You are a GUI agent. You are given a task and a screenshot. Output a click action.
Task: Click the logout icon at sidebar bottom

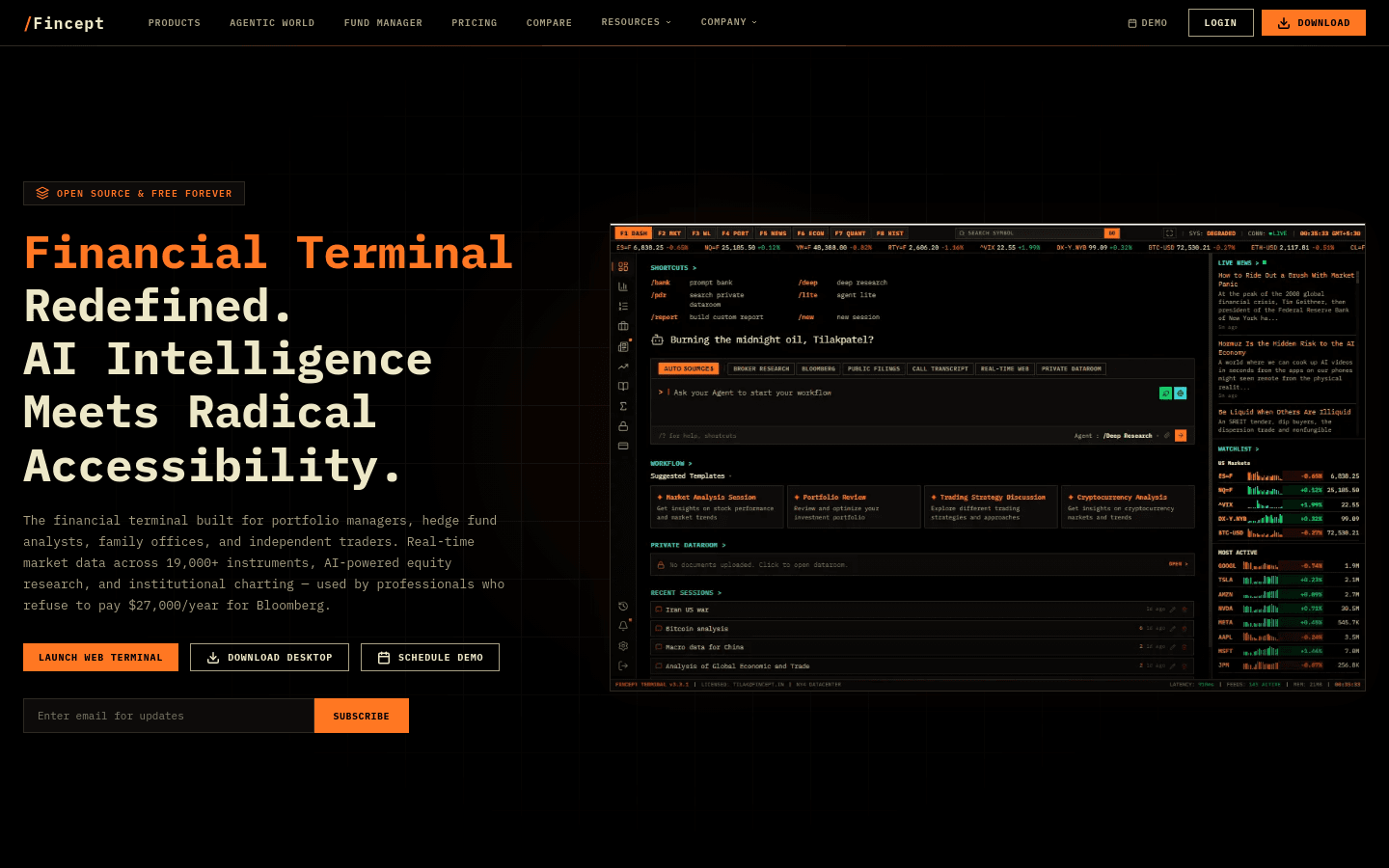click(623, 665)
